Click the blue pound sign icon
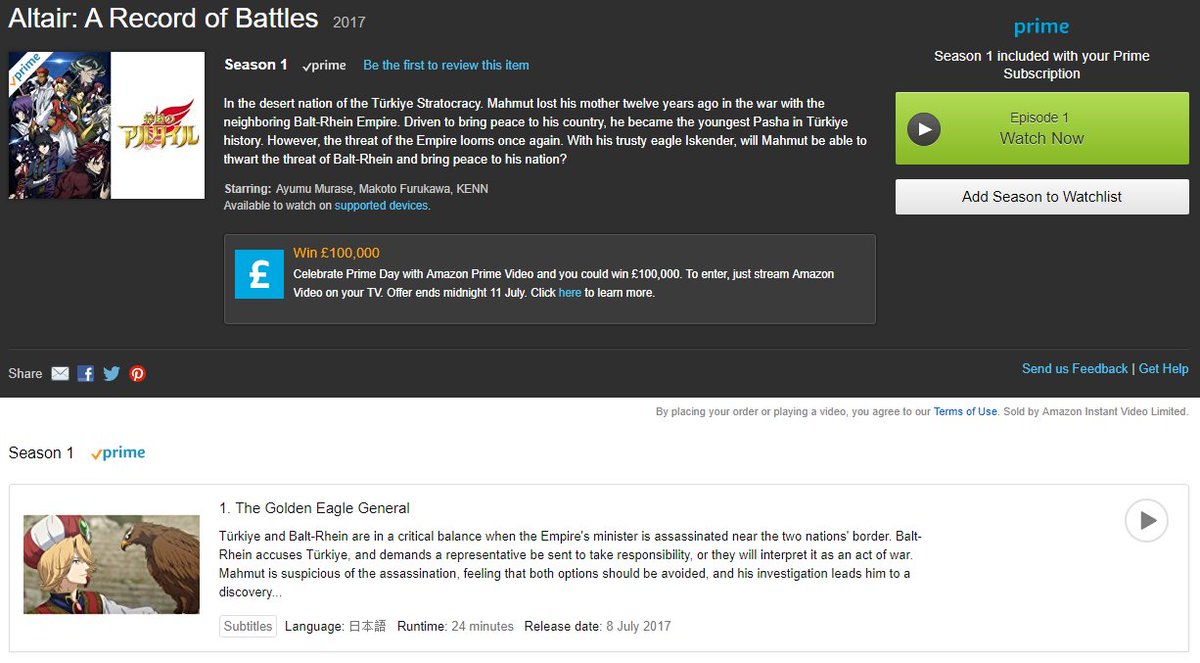This screenshot has height=663, width=1200. coord(259,273)
